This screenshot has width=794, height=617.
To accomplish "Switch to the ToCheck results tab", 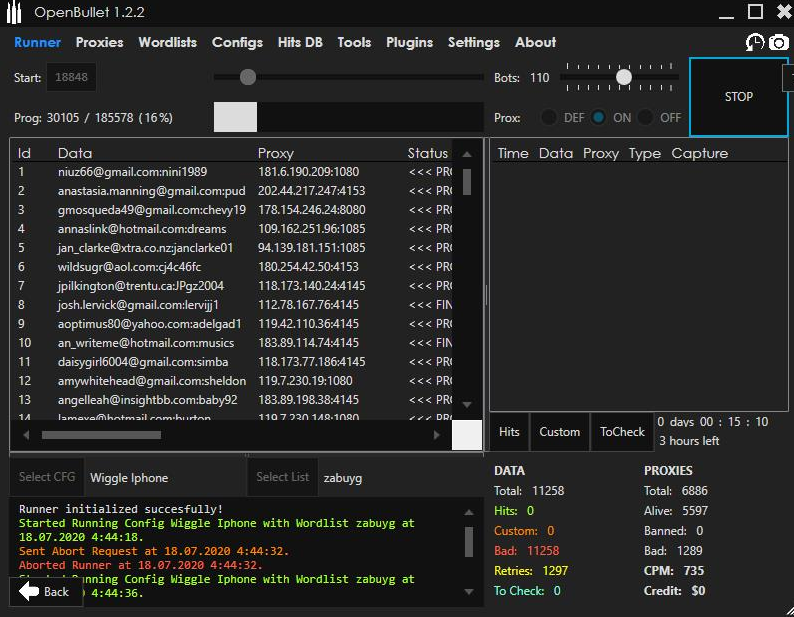I will pos(622,432).
